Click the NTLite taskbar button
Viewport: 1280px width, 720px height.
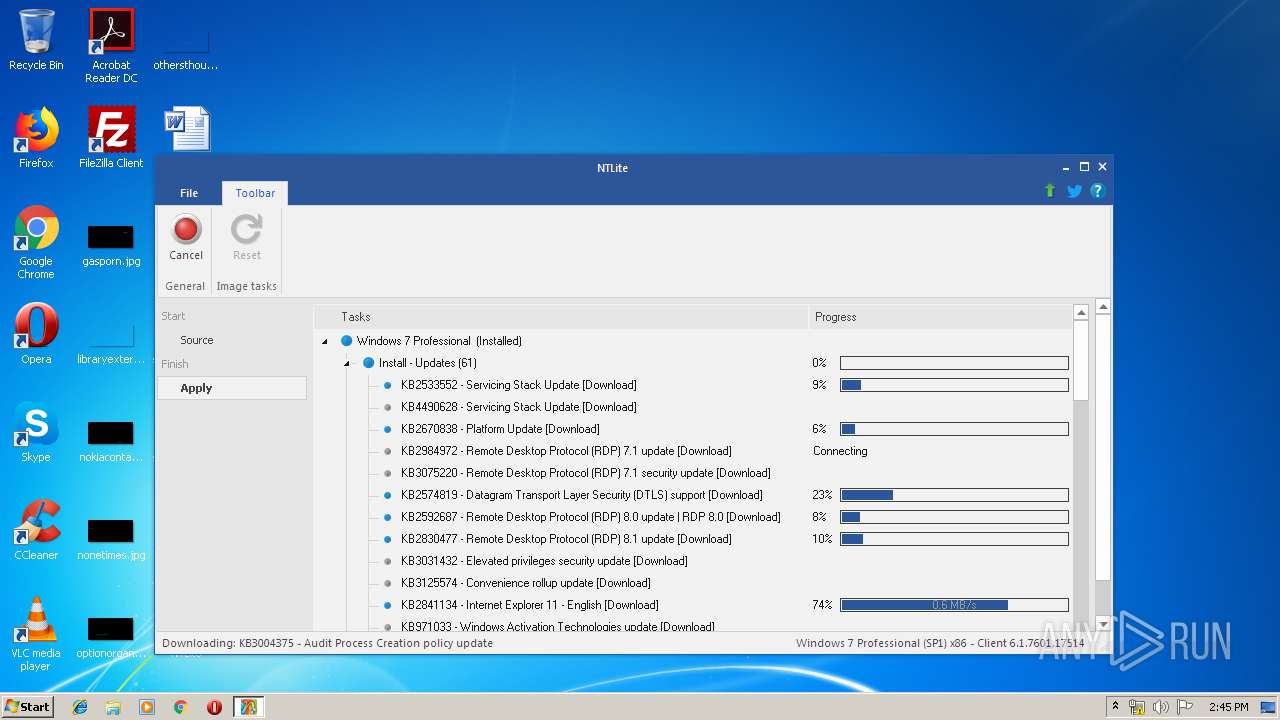(x=248, y=707)
